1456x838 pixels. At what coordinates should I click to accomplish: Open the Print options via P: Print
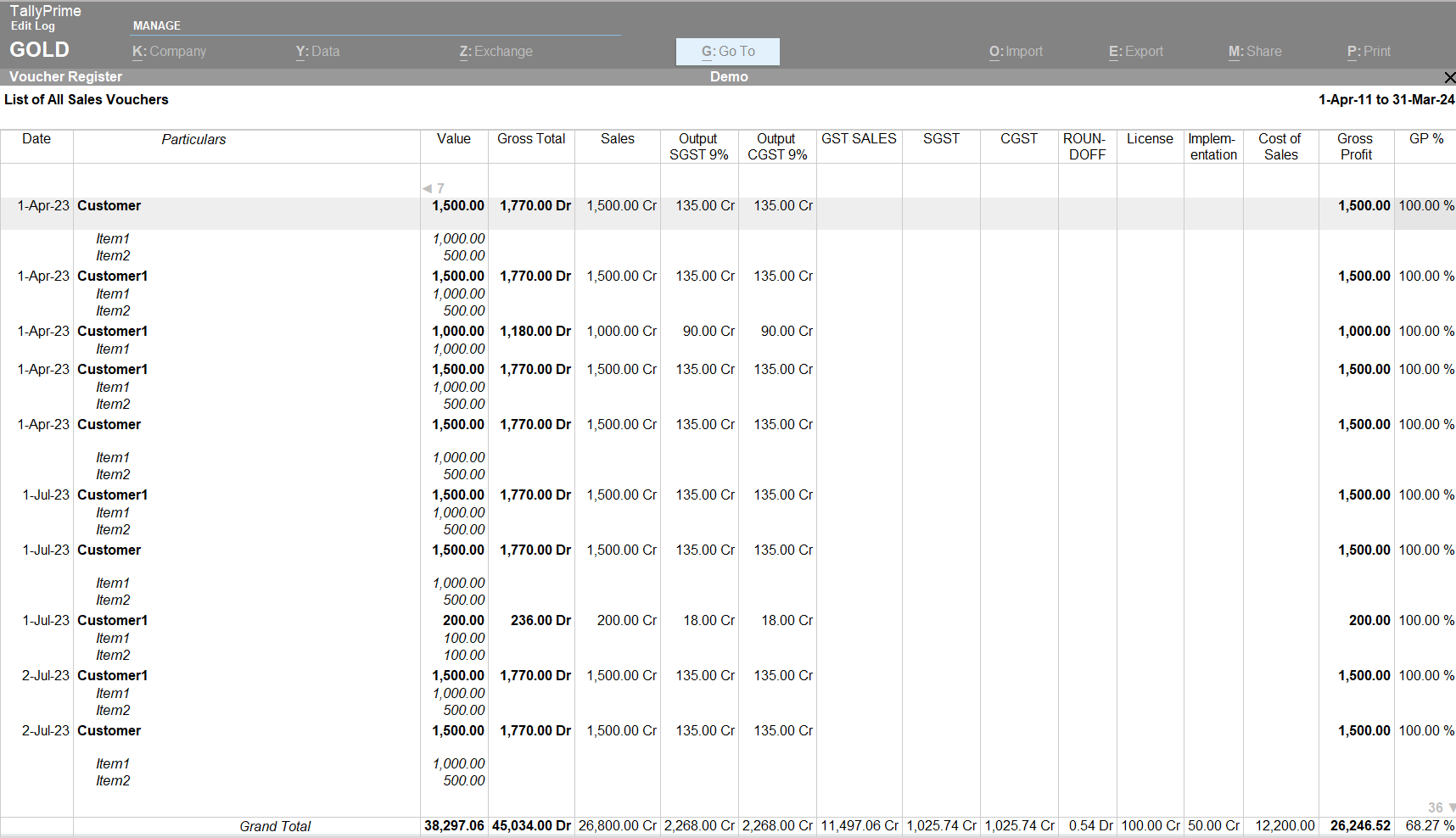[1368, 51]
